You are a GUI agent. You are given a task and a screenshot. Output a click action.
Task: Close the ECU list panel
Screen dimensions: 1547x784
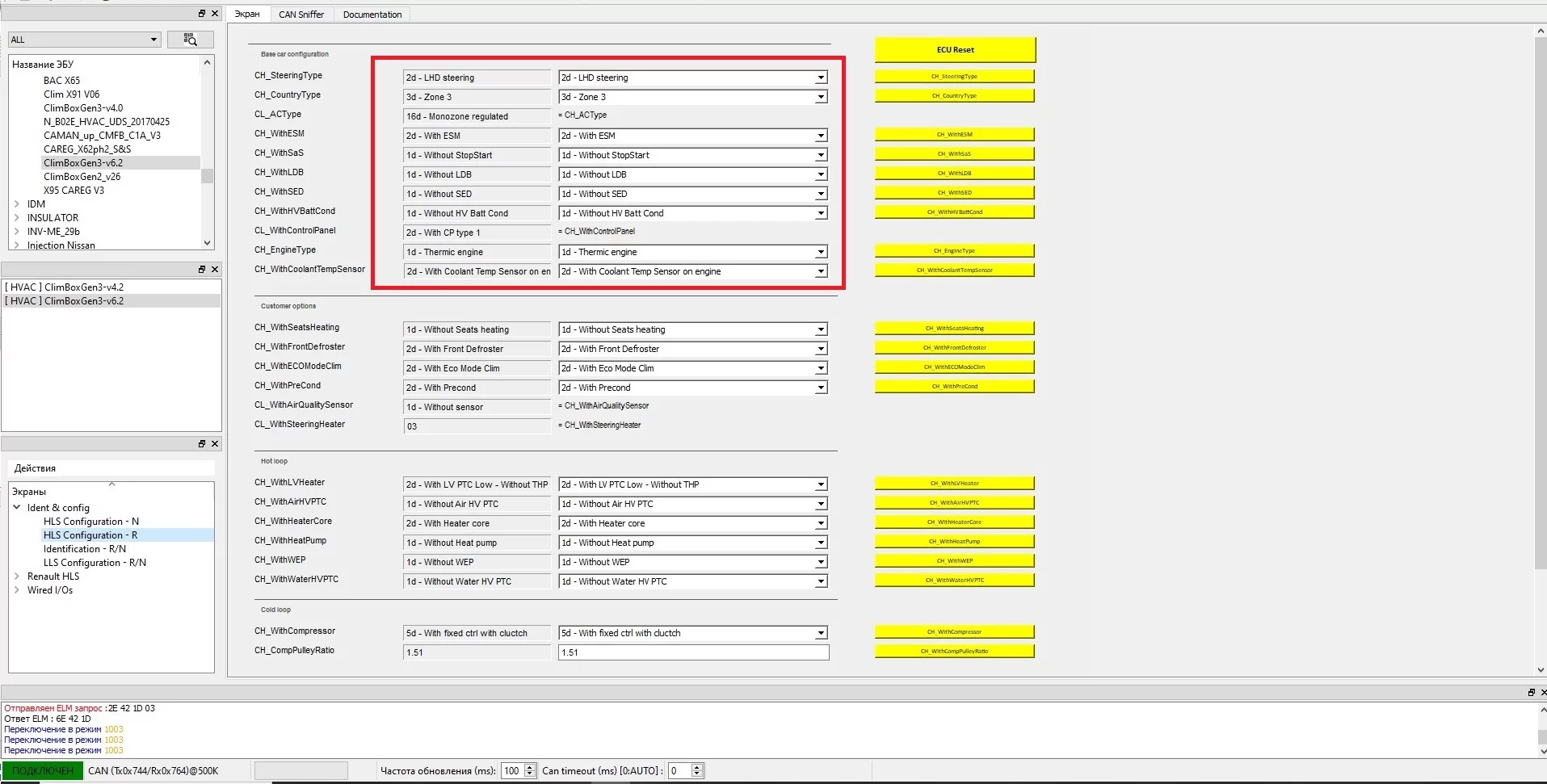215,14
